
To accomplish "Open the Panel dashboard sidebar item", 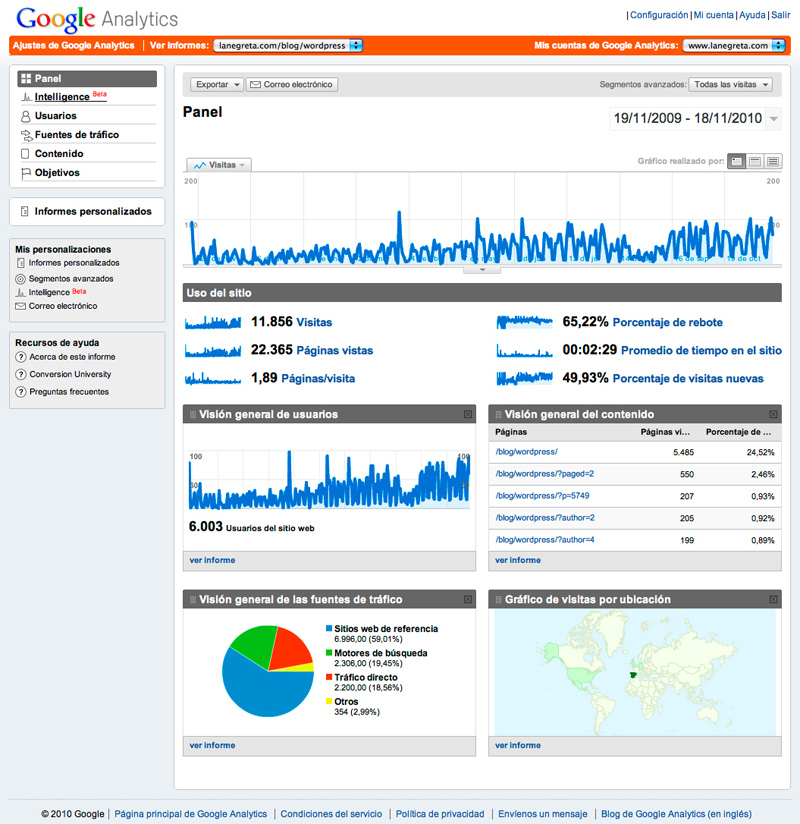I will [87, 78].
